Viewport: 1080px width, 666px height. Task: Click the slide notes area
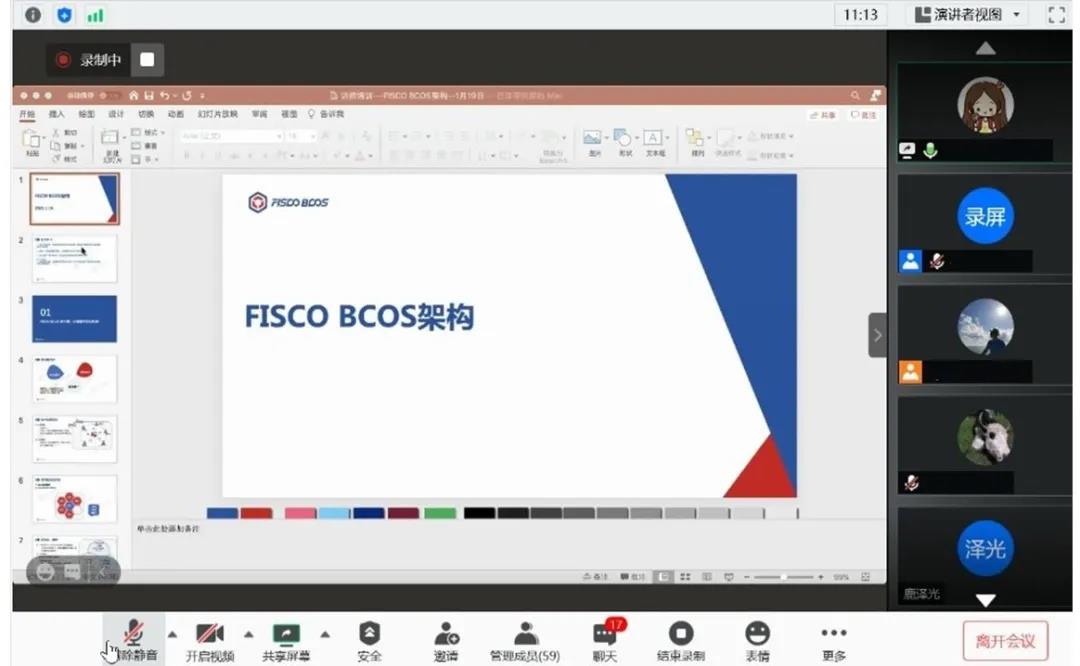508,544
